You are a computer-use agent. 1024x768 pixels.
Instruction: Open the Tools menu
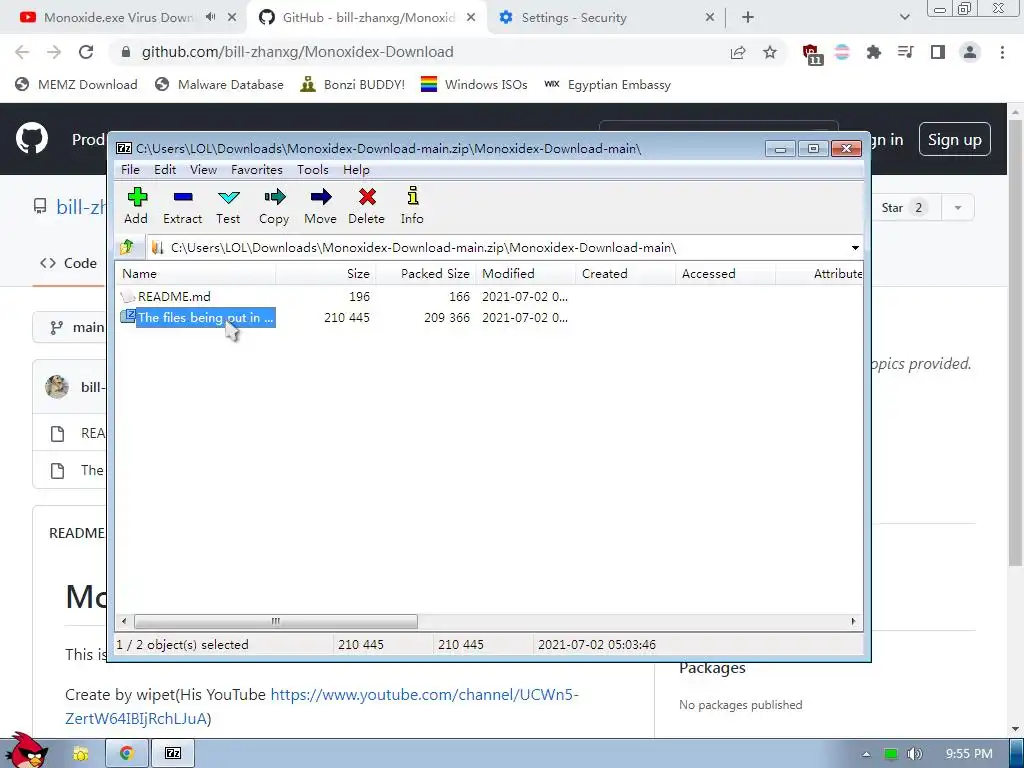click(312, 170)
